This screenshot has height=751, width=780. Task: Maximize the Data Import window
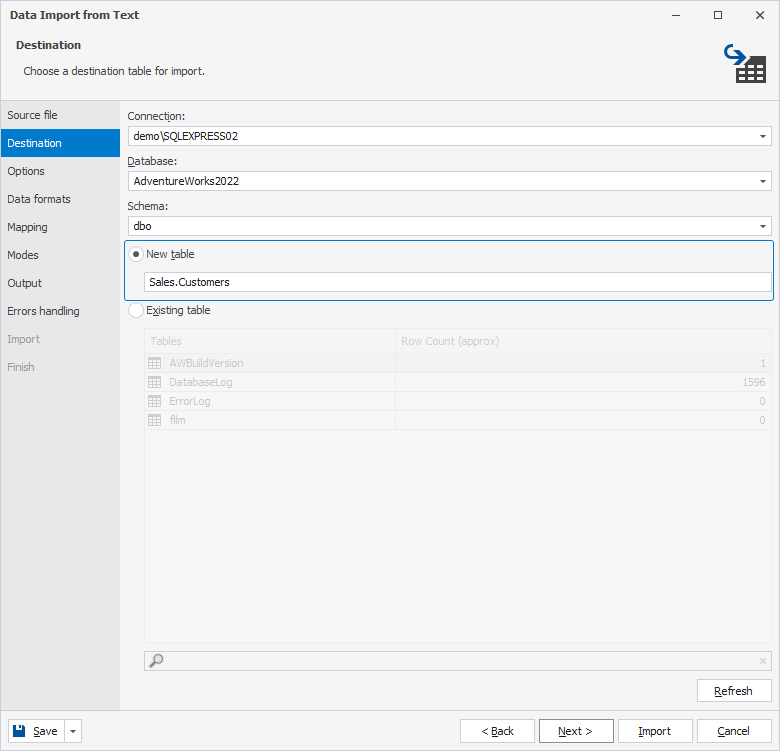click(718, 15)
